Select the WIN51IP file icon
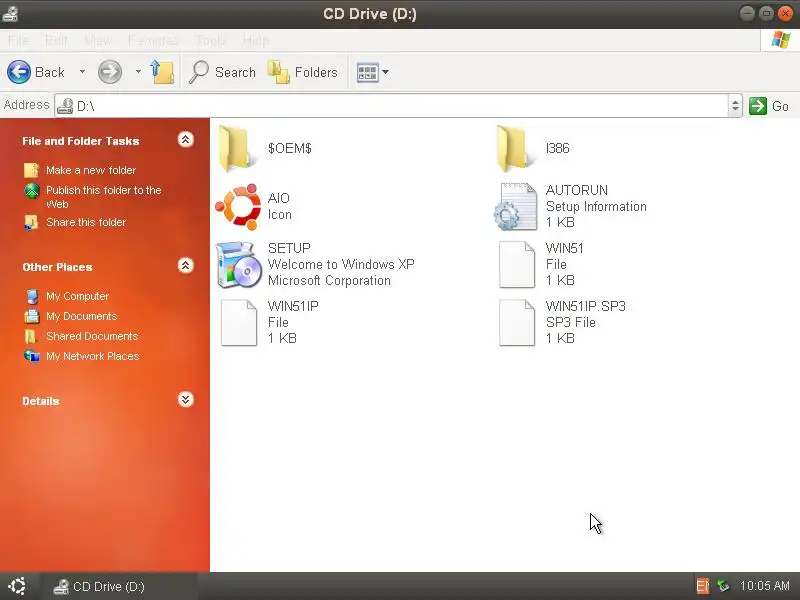The height and width of the screenshot is (600, 800). click(x=239, y=323)
